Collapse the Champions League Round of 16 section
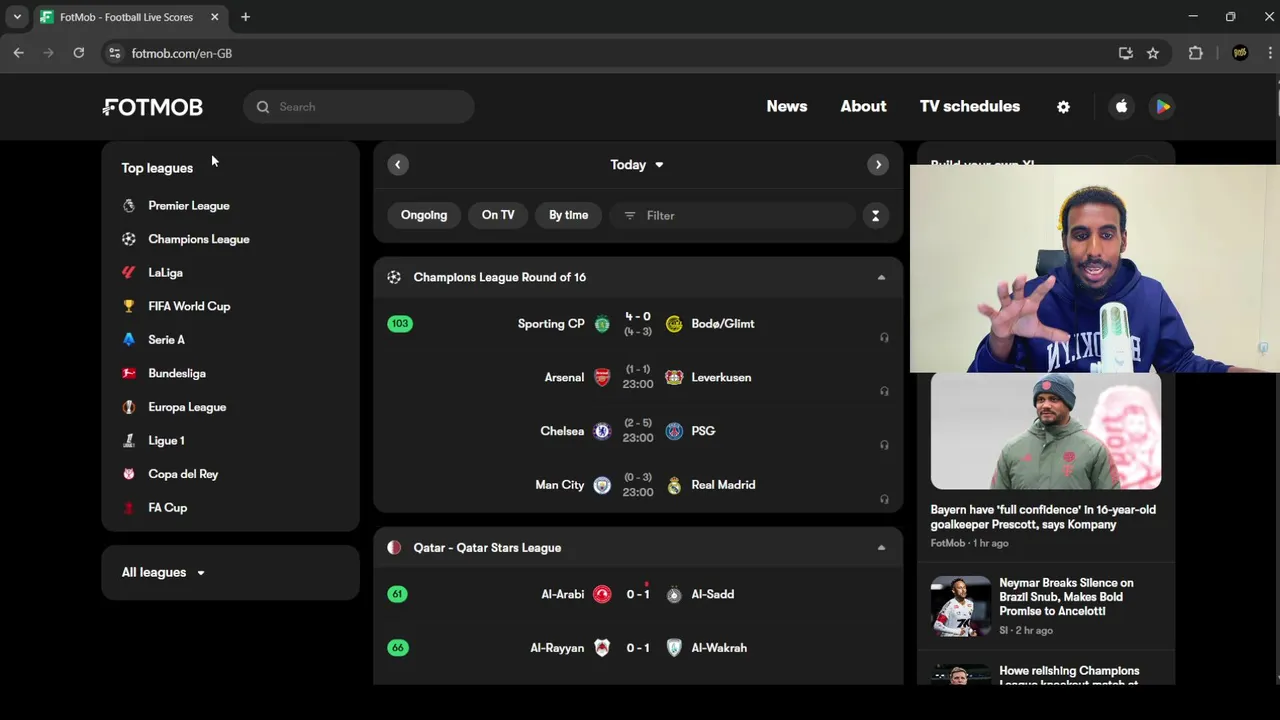Screen dimensions: 1280x720 coord(881,278)
